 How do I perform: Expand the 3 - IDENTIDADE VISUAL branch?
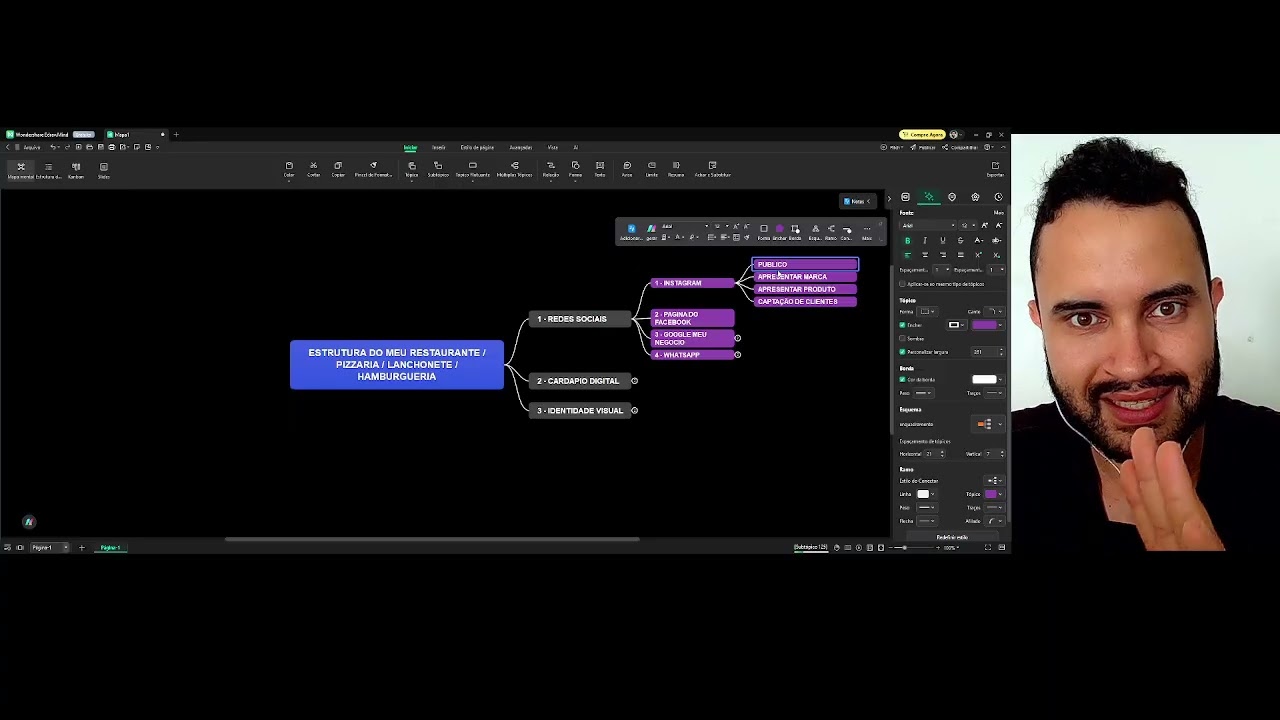click(x=635, y=411)
